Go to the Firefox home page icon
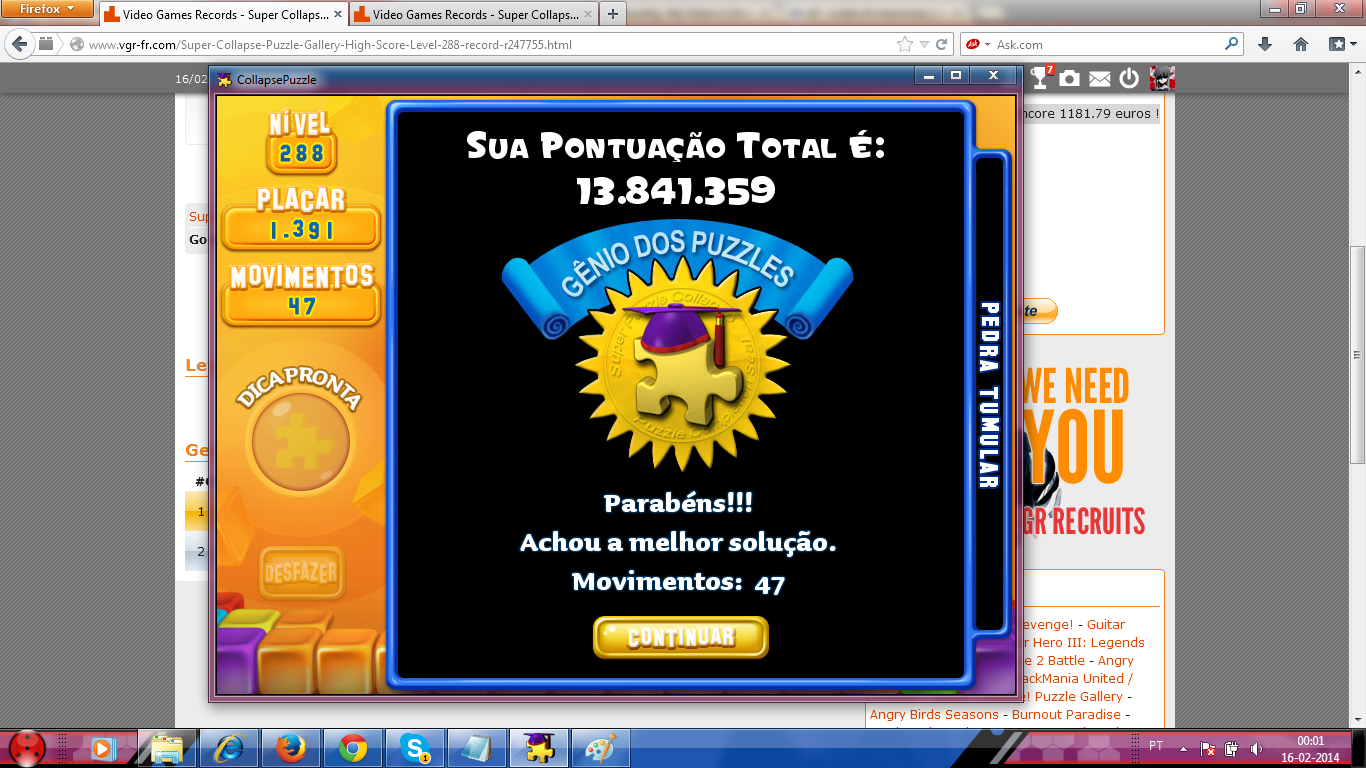The width and height of the screenshot is (1366, 768). tap(1301, 44)
